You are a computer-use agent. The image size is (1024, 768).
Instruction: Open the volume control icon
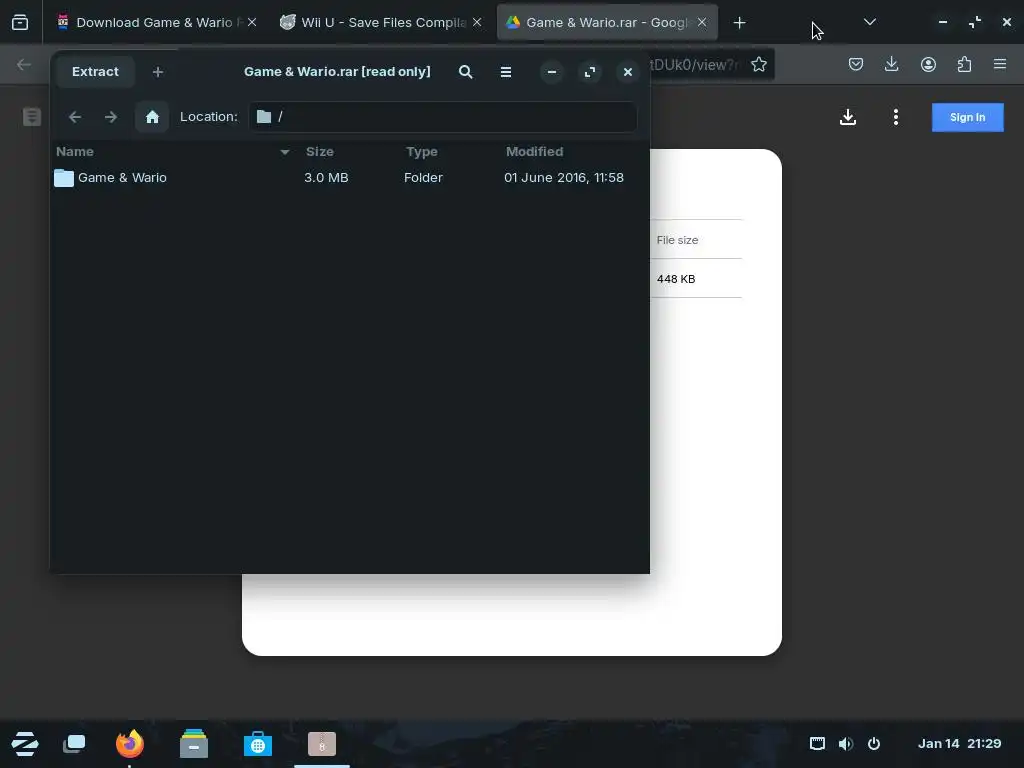pos(846,743)
